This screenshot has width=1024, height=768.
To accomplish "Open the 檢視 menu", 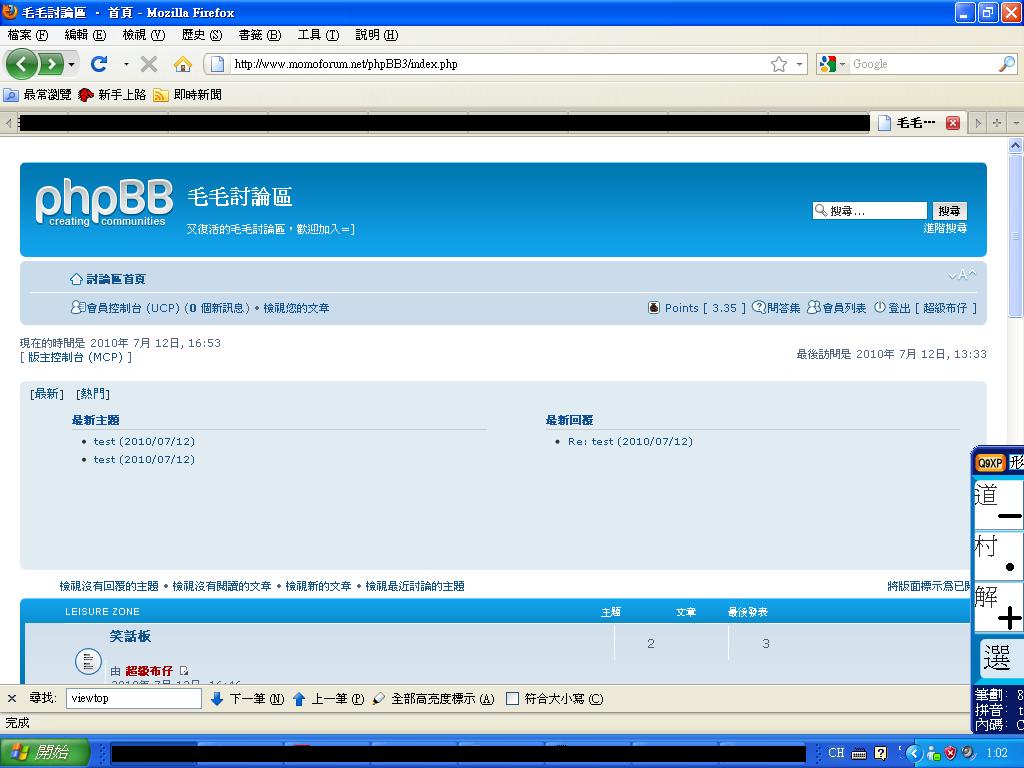I will click(144, 35).
